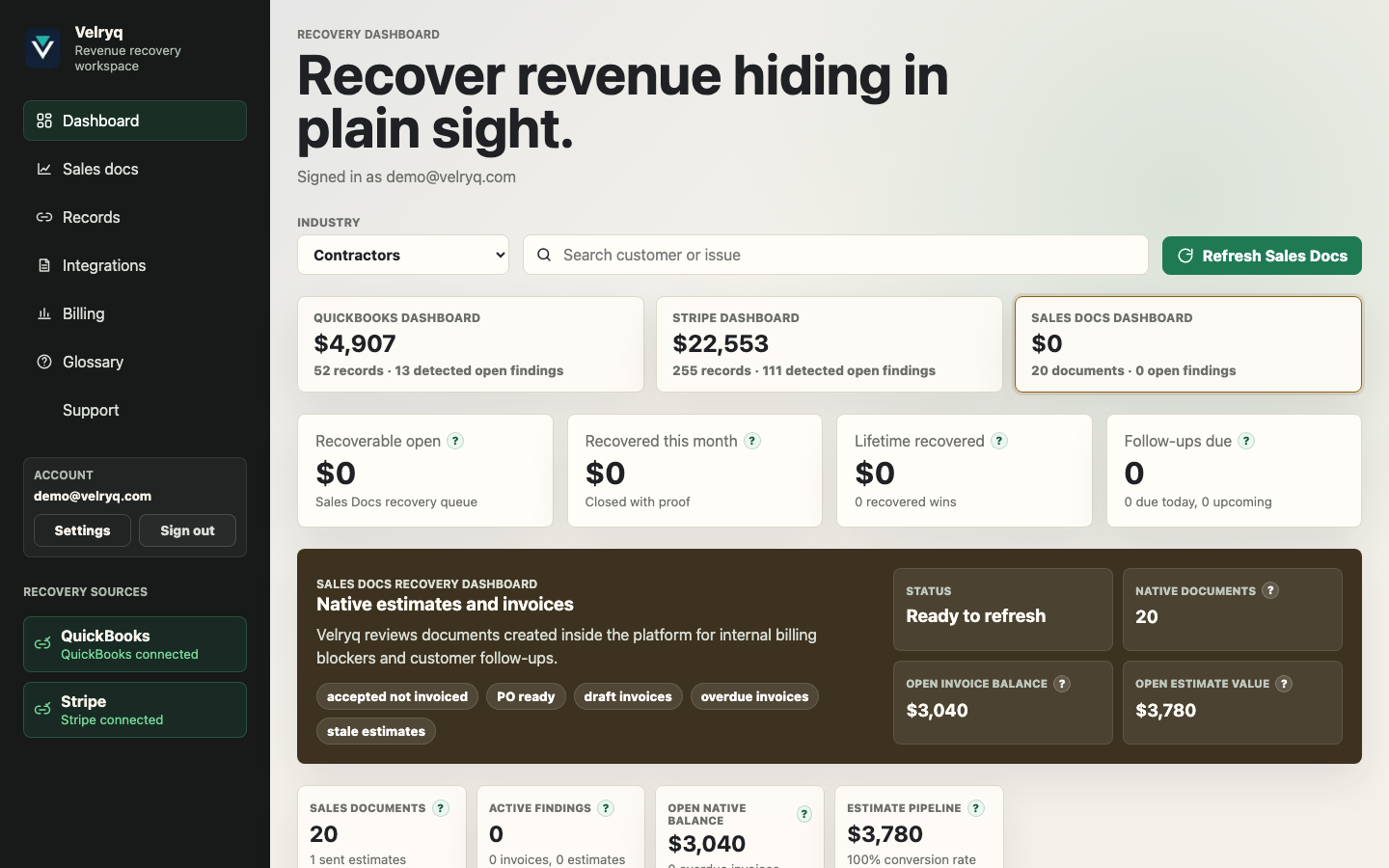This screenshot has width=1389, height=868.
Task: Click the Settings button
Action: coord(82,530)
